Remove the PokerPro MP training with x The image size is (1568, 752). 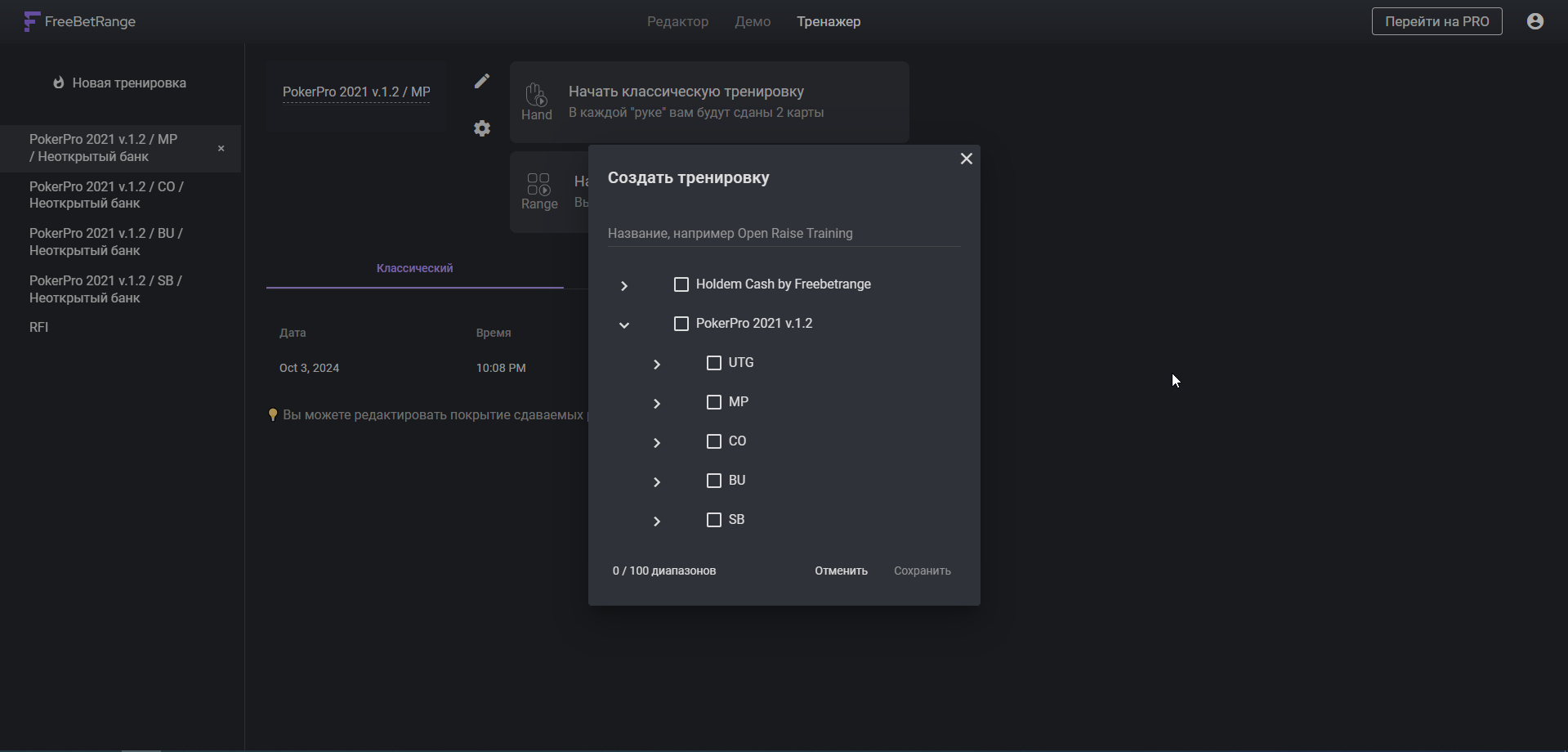[x=221, y=149]
